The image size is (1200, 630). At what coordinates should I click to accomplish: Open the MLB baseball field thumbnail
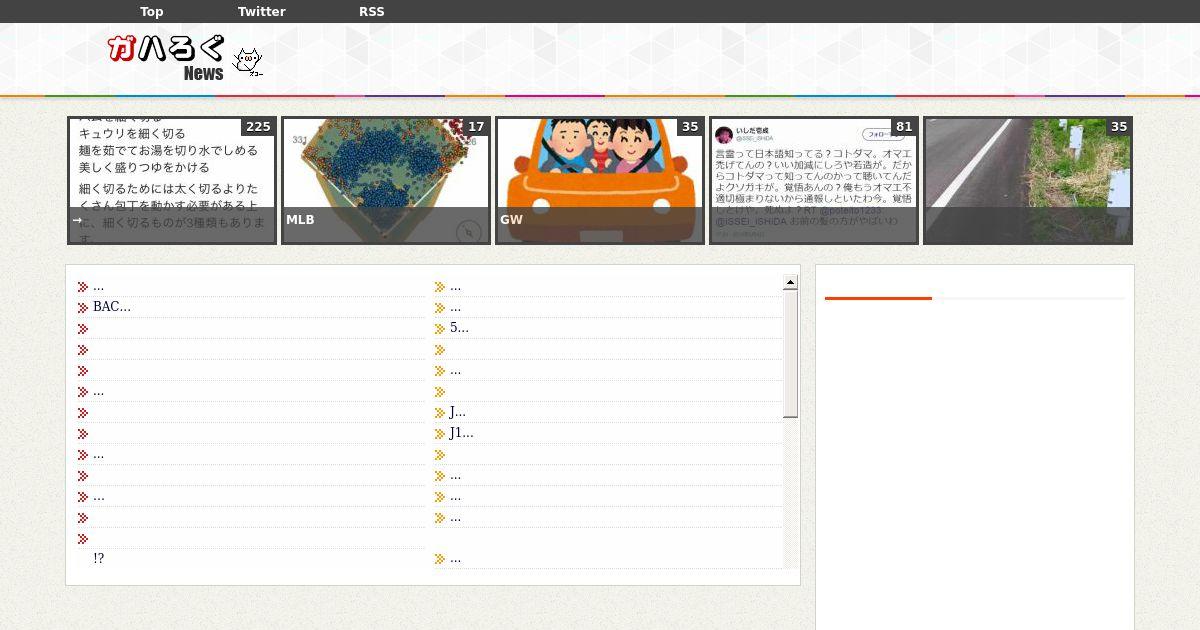click(386, 181)
